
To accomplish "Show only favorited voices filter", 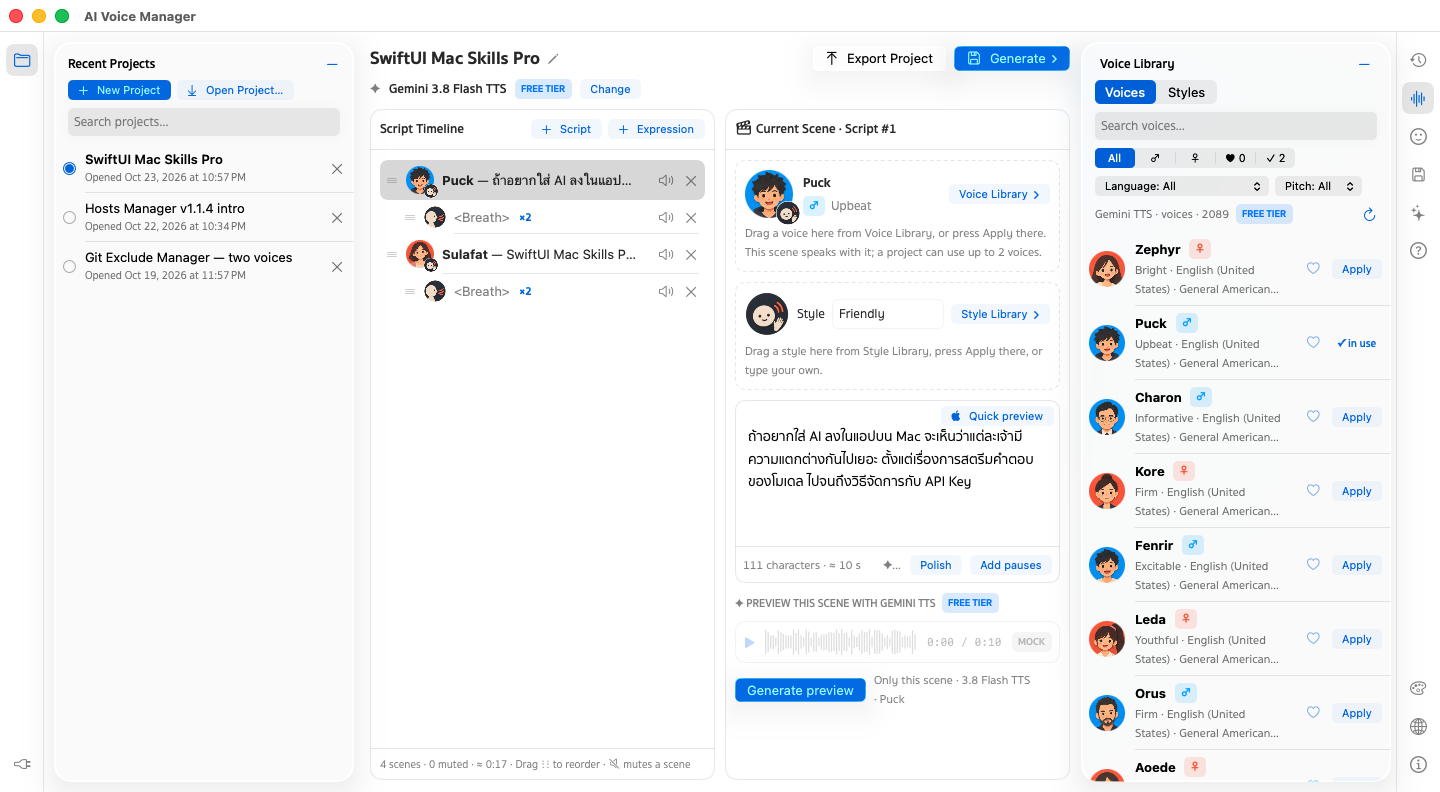I will tap(1235, 158).
